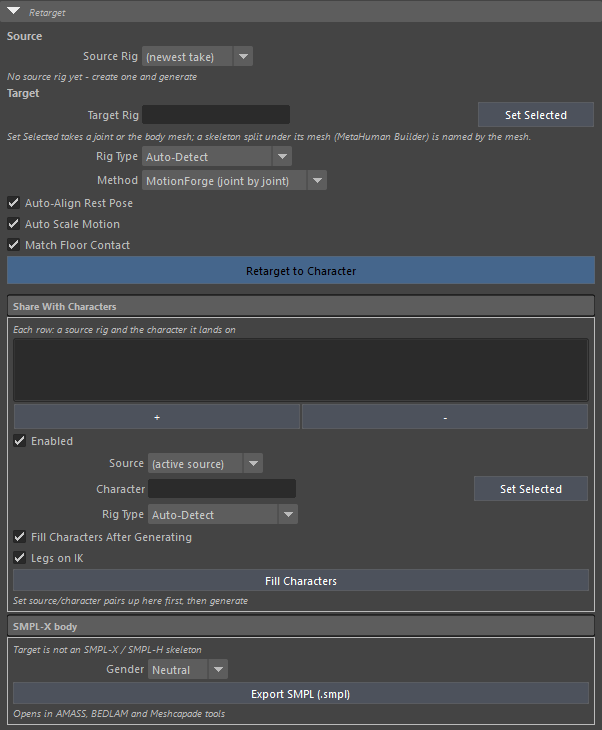
Task: Click the source rig pairs list box
Action: click(x=301, y=370)
